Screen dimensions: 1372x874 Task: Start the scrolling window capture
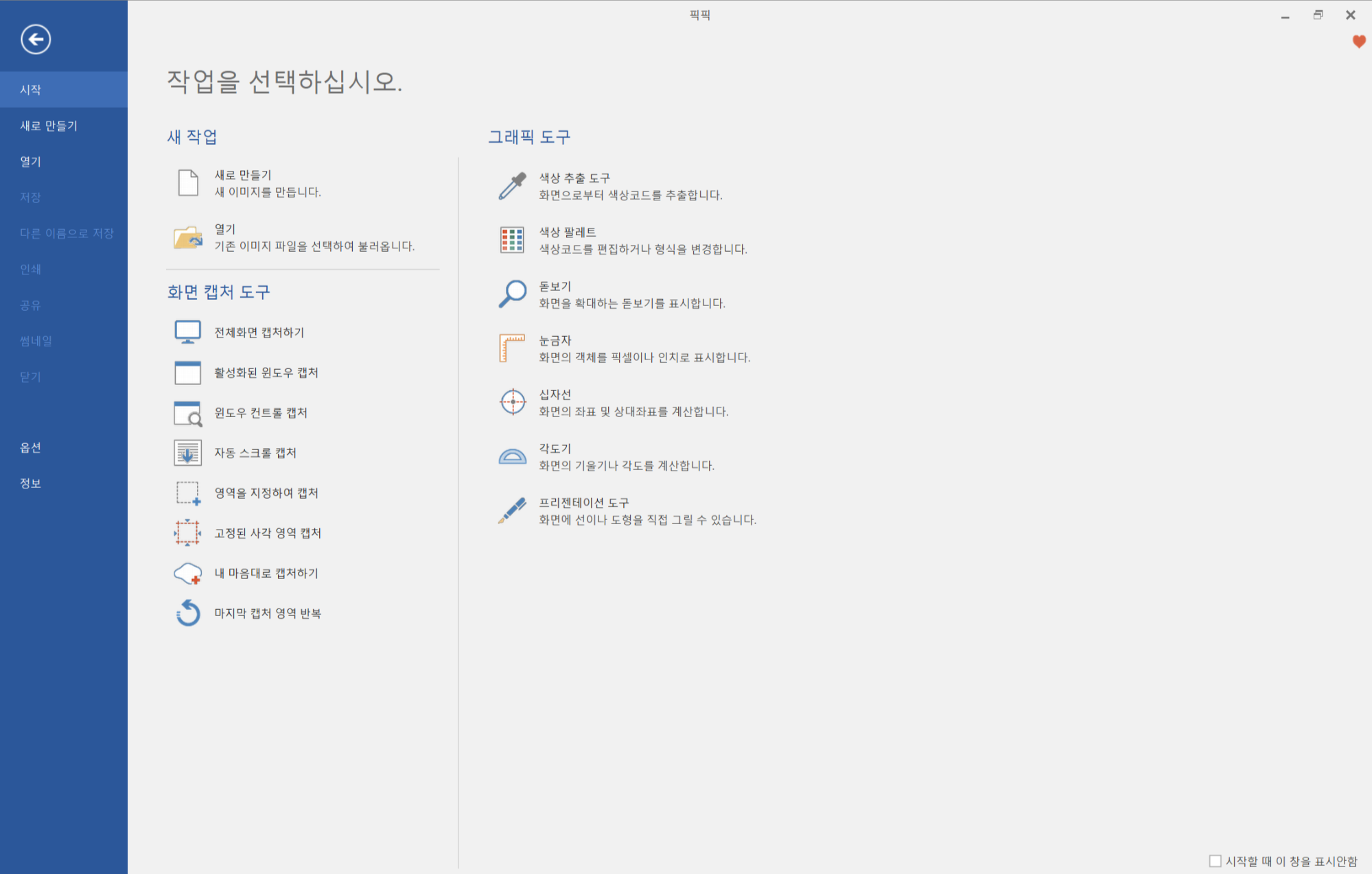click(187, 453)
